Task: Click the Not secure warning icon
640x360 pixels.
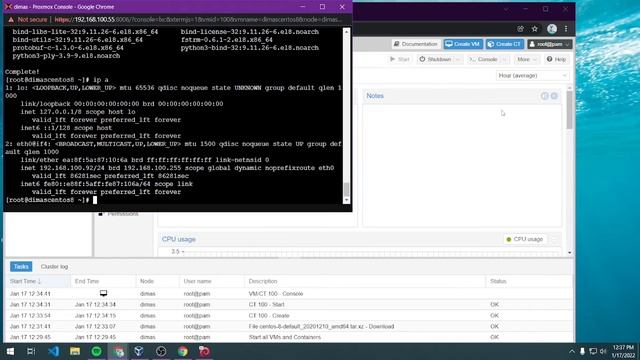Action: (x=11, y=20)
